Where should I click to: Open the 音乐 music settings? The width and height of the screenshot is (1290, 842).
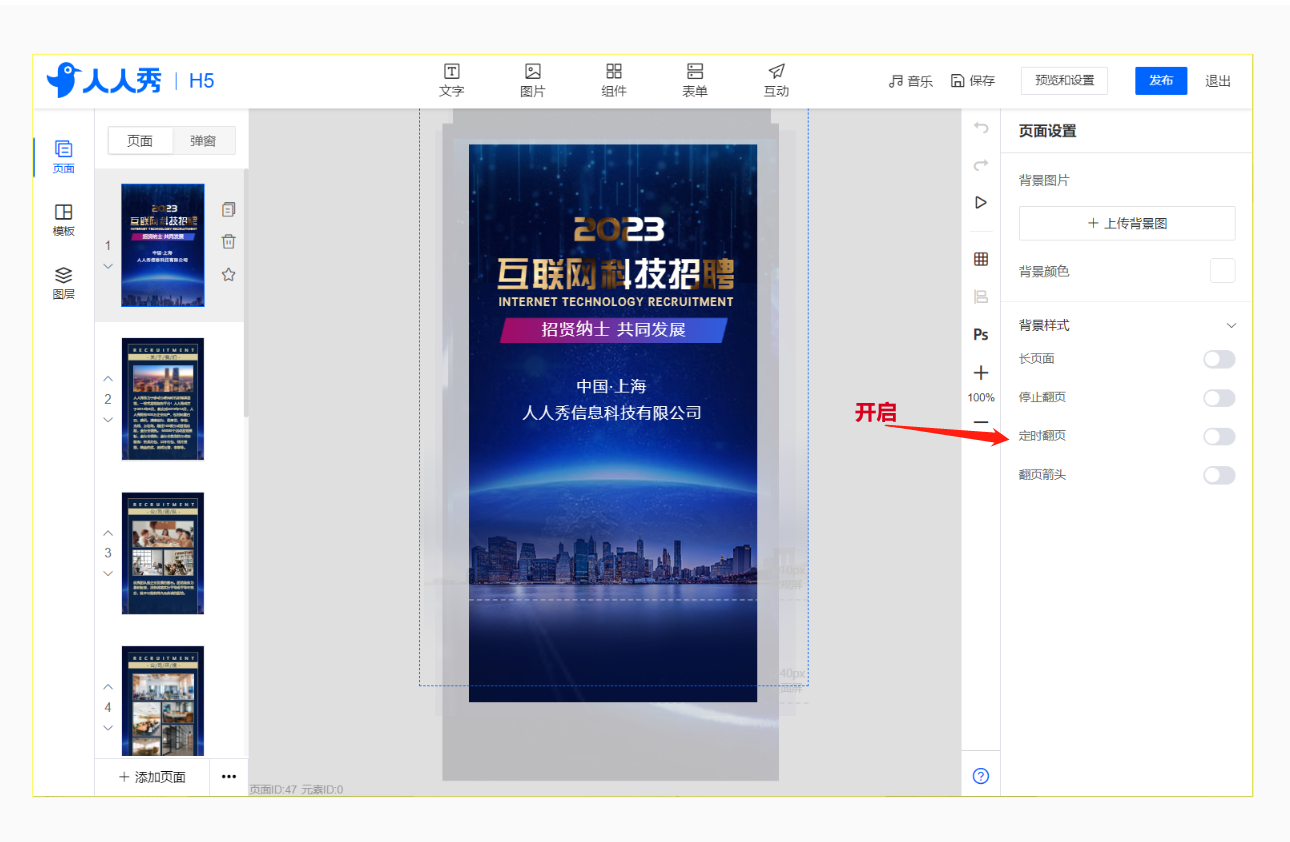pos(910,81)
